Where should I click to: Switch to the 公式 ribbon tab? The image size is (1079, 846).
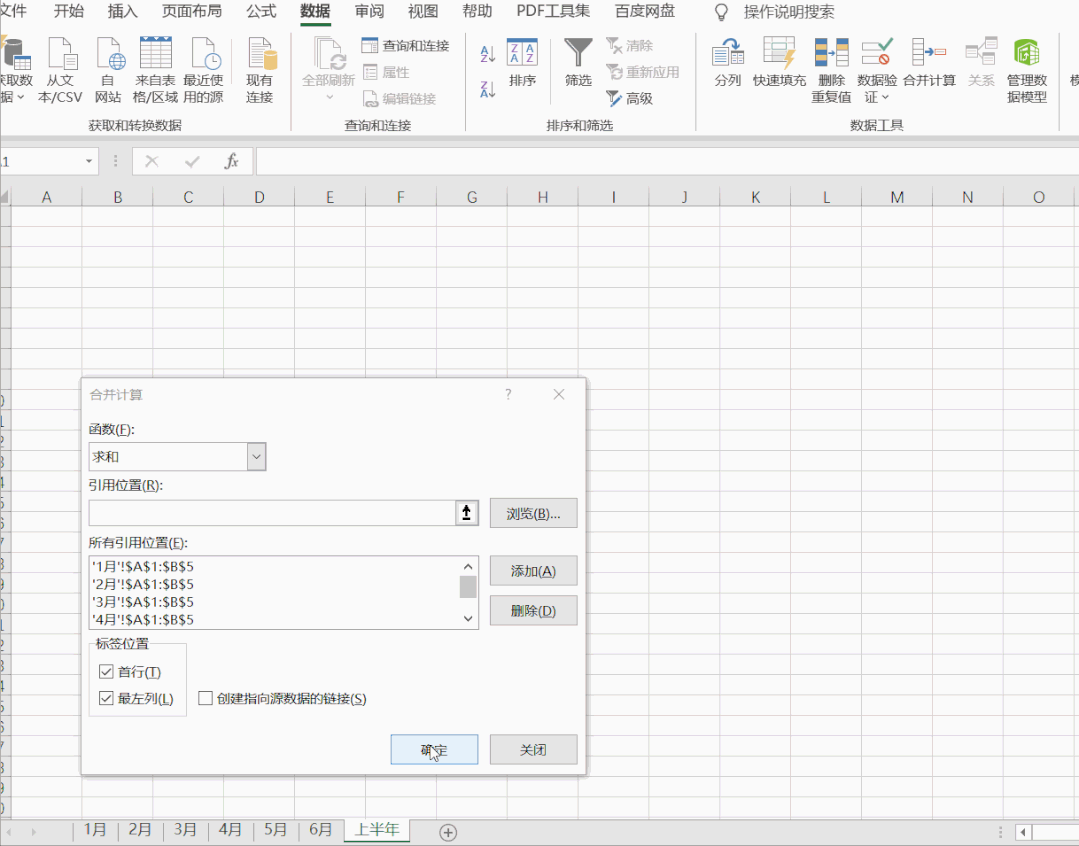click(x=261, y=11)
